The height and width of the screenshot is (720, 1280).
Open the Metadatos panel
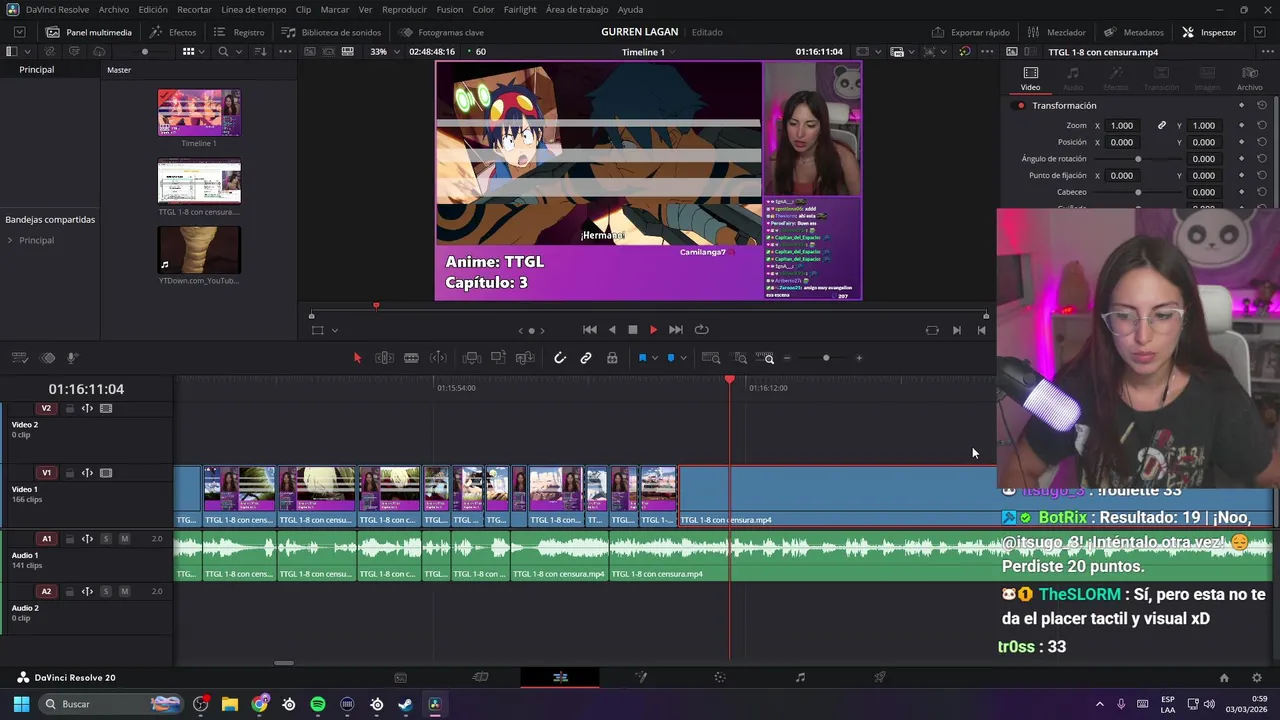[x=1134, y=32]
